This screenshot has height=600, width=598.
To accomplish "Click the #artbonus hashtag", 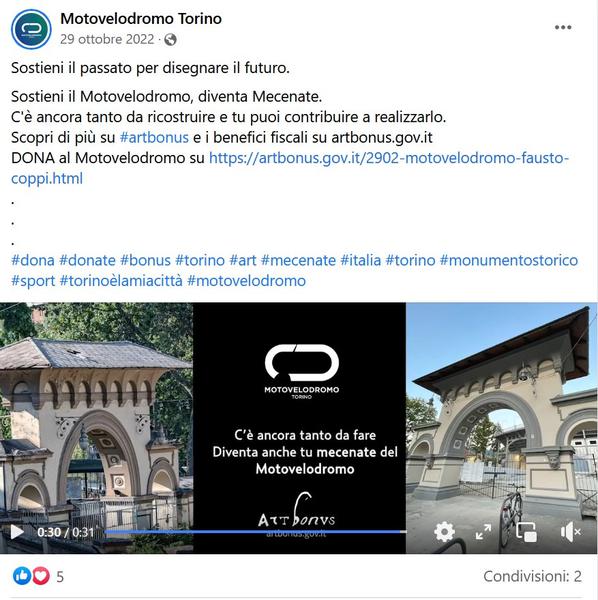I will pos(154,137).
